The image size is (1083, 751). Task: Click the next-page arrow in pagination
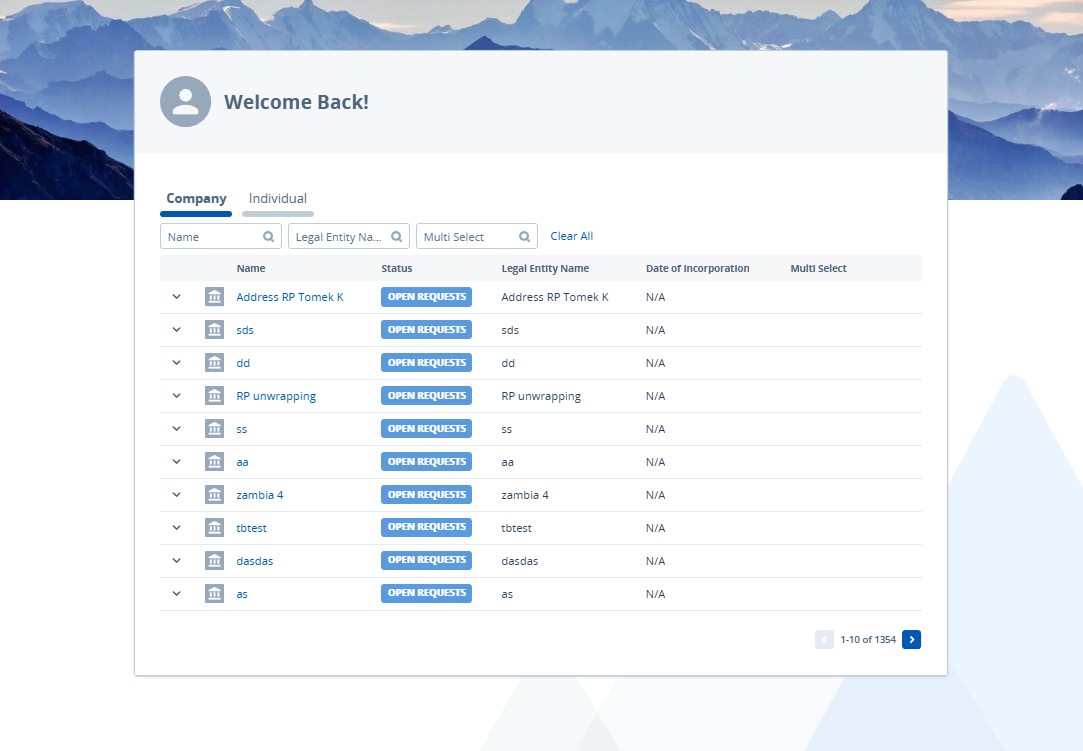click(911, 639)
